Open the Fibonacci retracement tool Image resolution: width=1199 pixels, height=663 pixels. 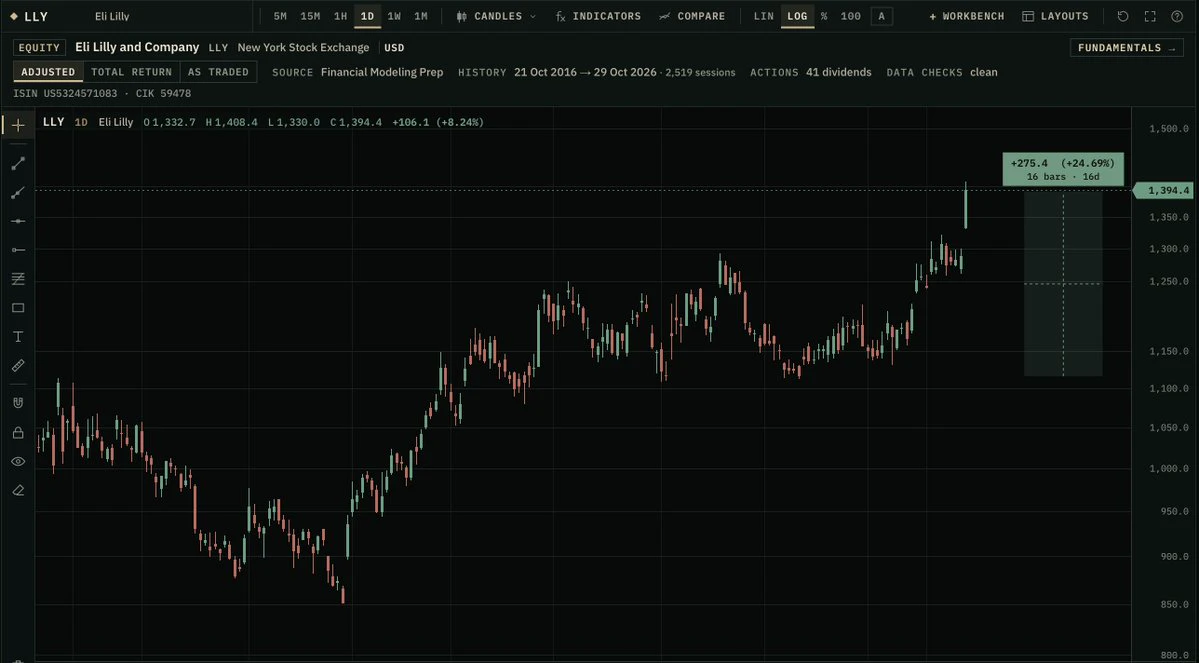click(18, 279)
